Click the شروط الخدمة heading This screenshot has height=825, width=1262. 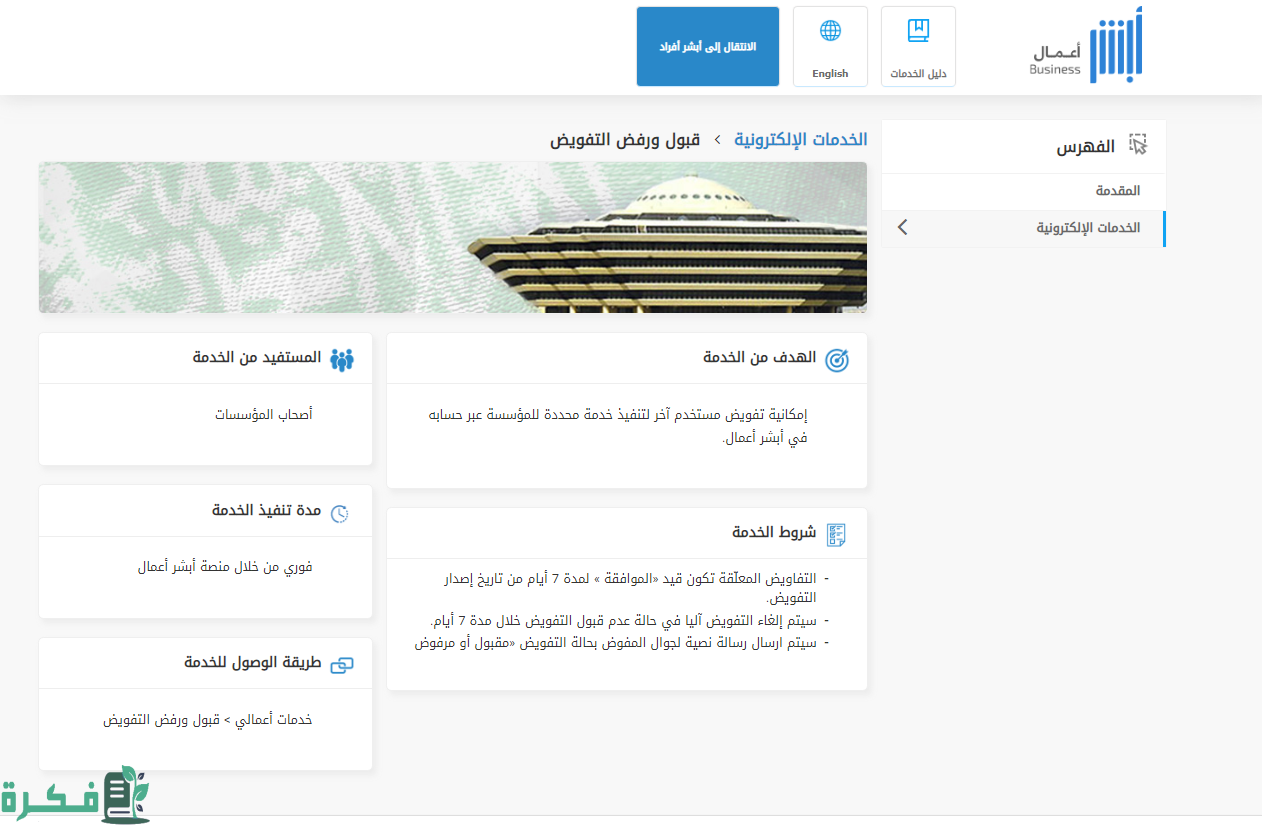pos(774,532)
